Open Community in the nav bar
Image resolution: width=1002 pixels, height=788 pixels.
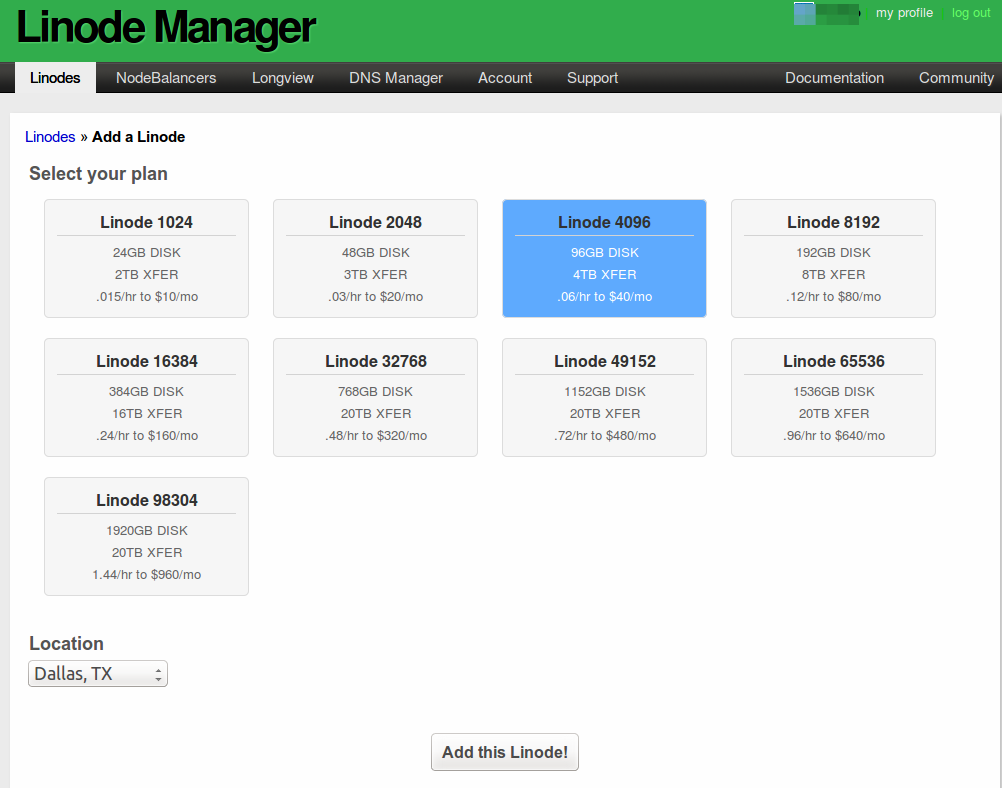[956, 78]
